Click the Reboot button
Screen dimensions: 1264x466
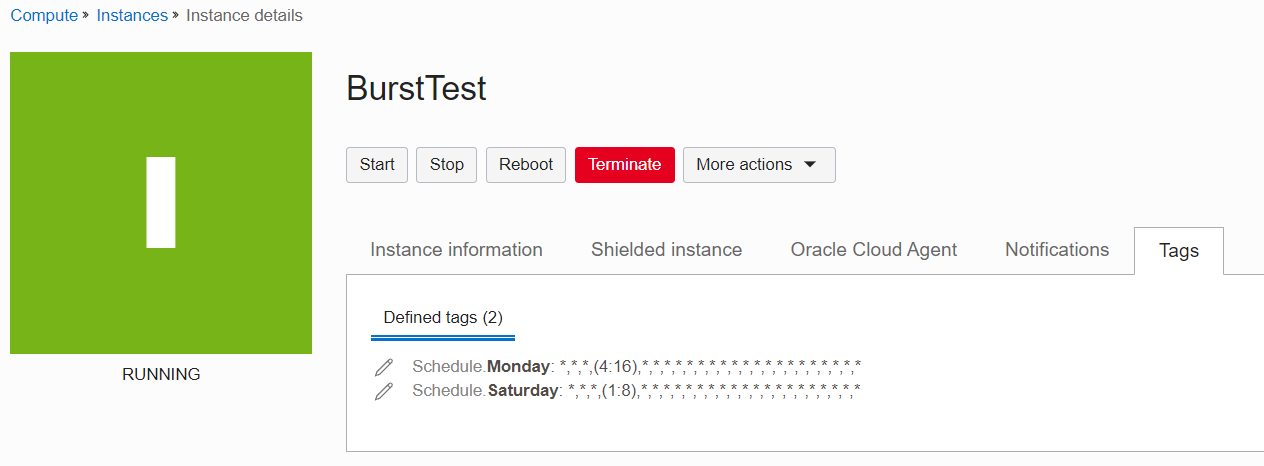(x=526, y=165)
